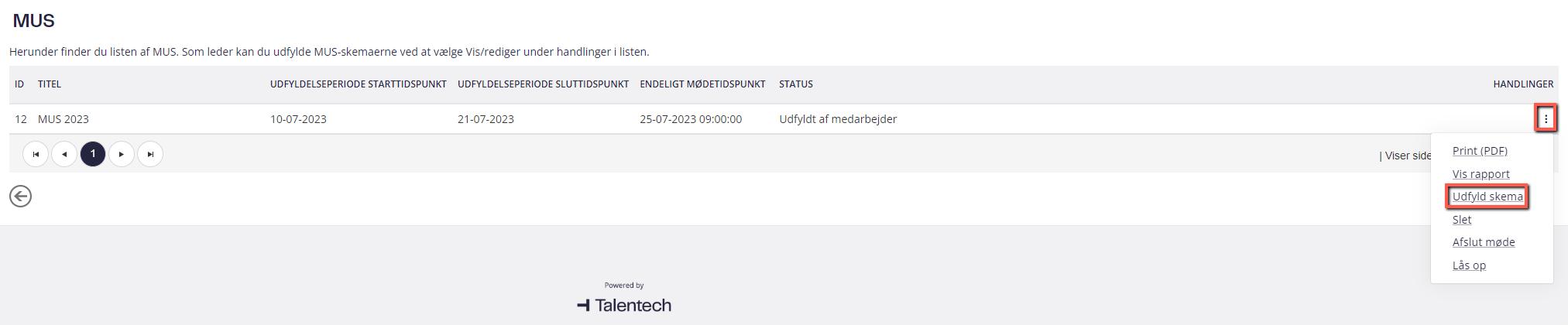Go to the previous page arrow
This screenshot has height=325, width=1568.
pos(64,154)
